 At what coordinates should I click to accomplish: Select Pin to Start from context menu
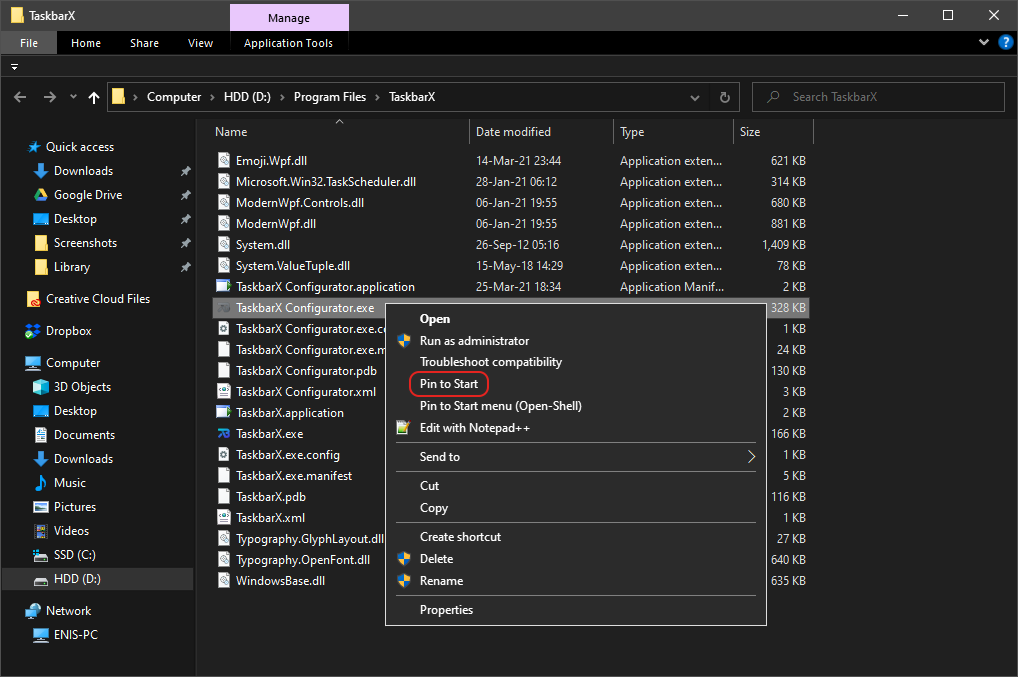pos(449,384)
